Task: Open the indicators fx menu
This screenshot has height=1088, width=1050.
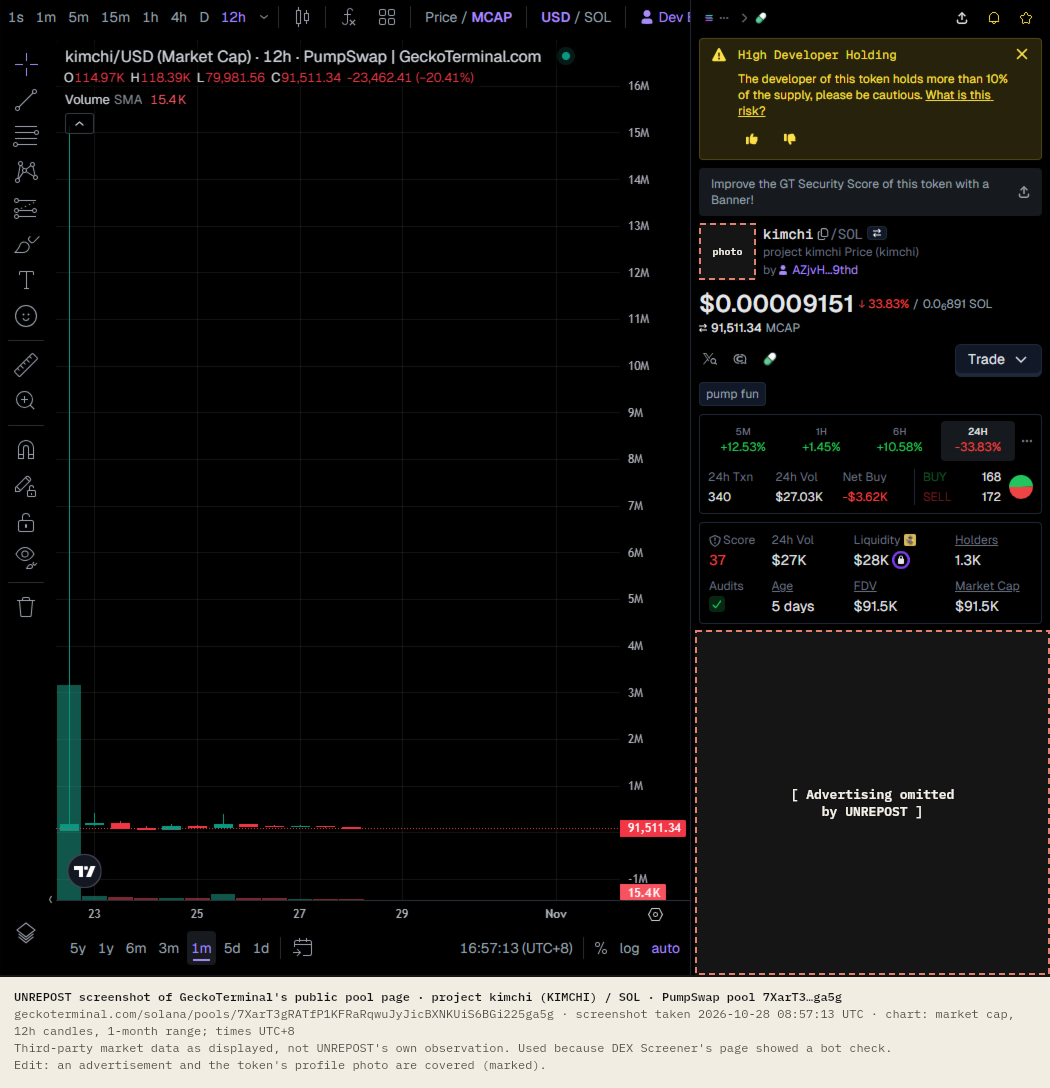Action: tap(348, 17)
